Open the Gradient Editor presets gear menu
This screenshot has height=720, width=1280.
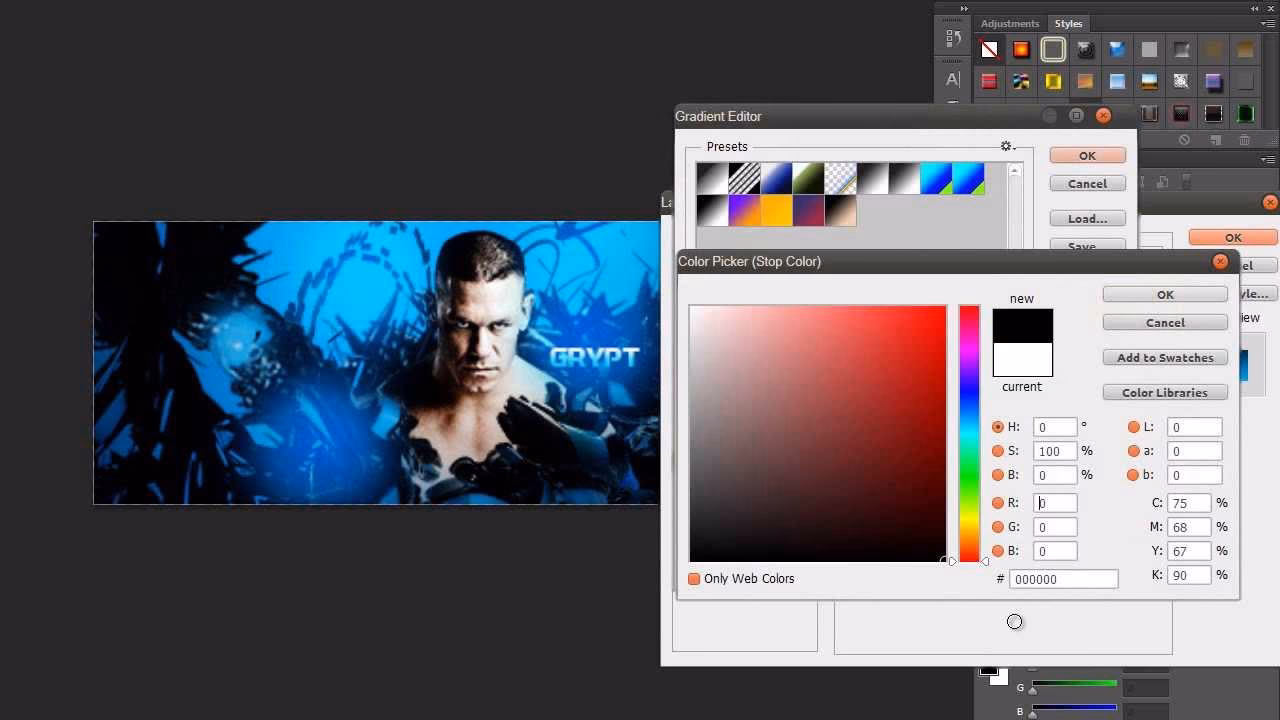[x=1007, y=146]
